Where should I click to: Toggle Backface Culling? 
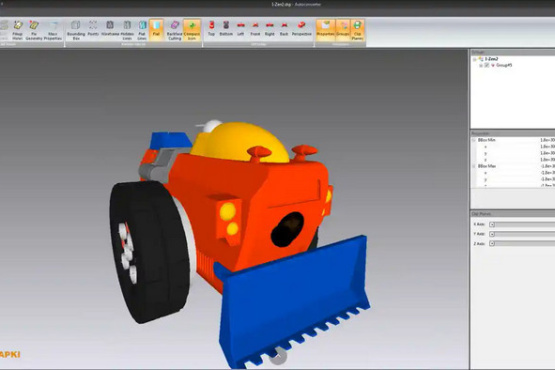point(174,30)
